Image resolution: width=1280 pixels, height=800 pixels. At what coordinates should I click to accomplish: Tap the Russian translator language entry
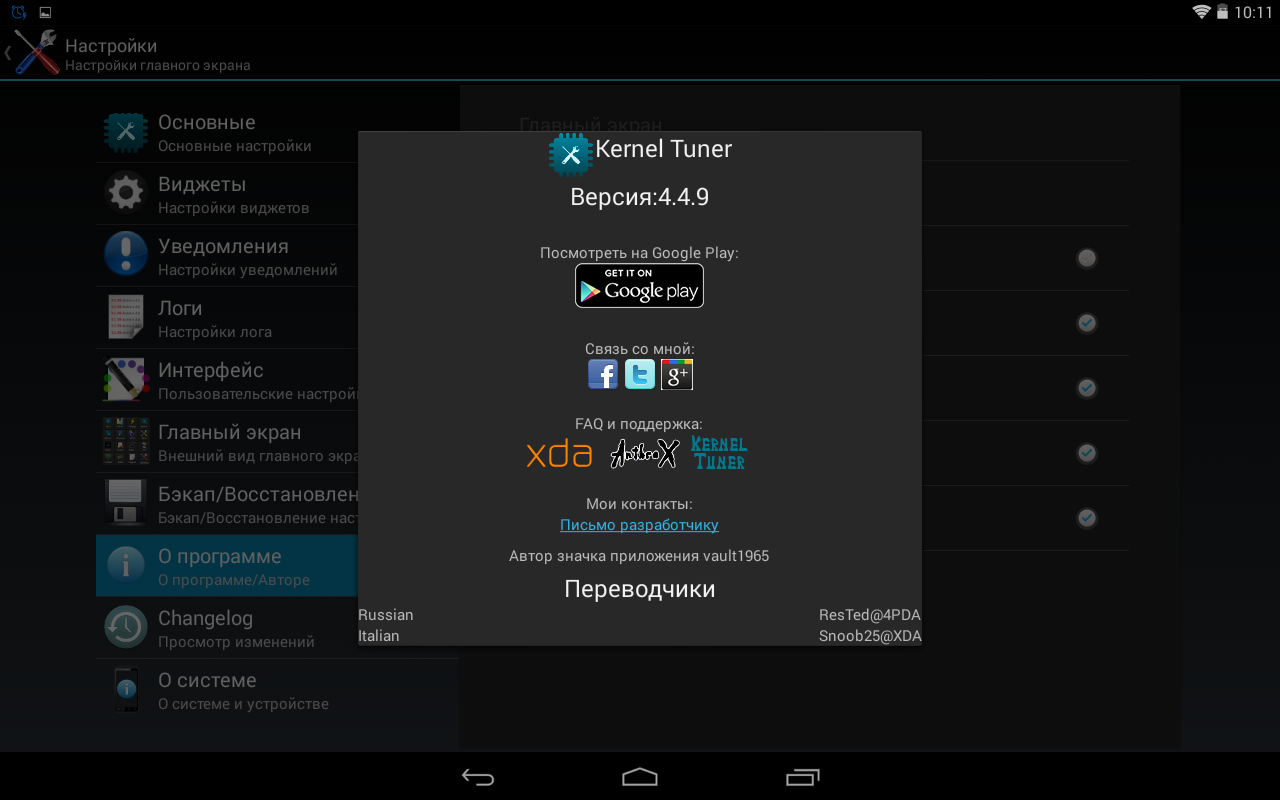pyautogui.click(x=386, y=615)
